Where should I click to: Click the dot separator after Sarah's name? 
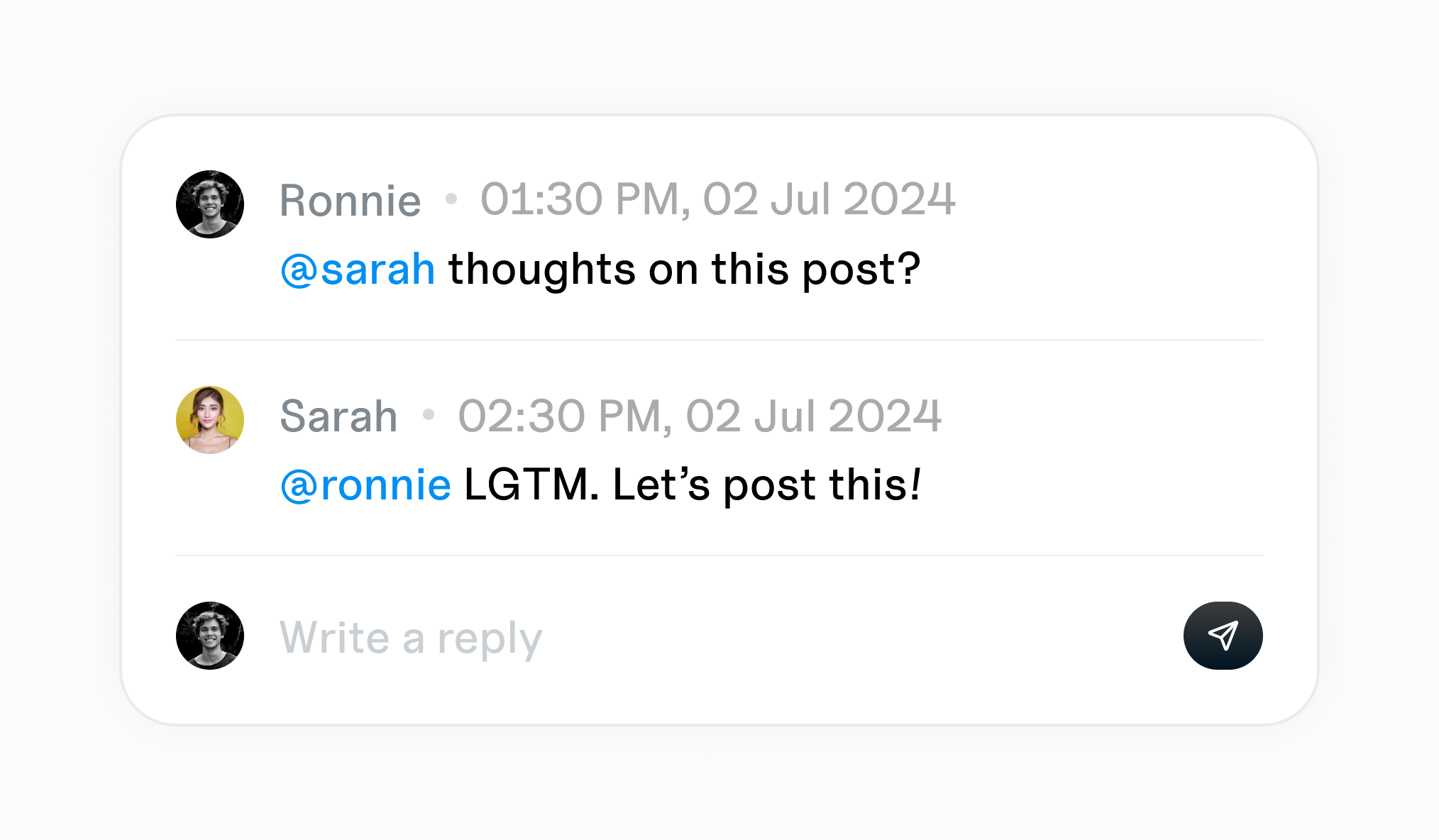pos(429,416)
